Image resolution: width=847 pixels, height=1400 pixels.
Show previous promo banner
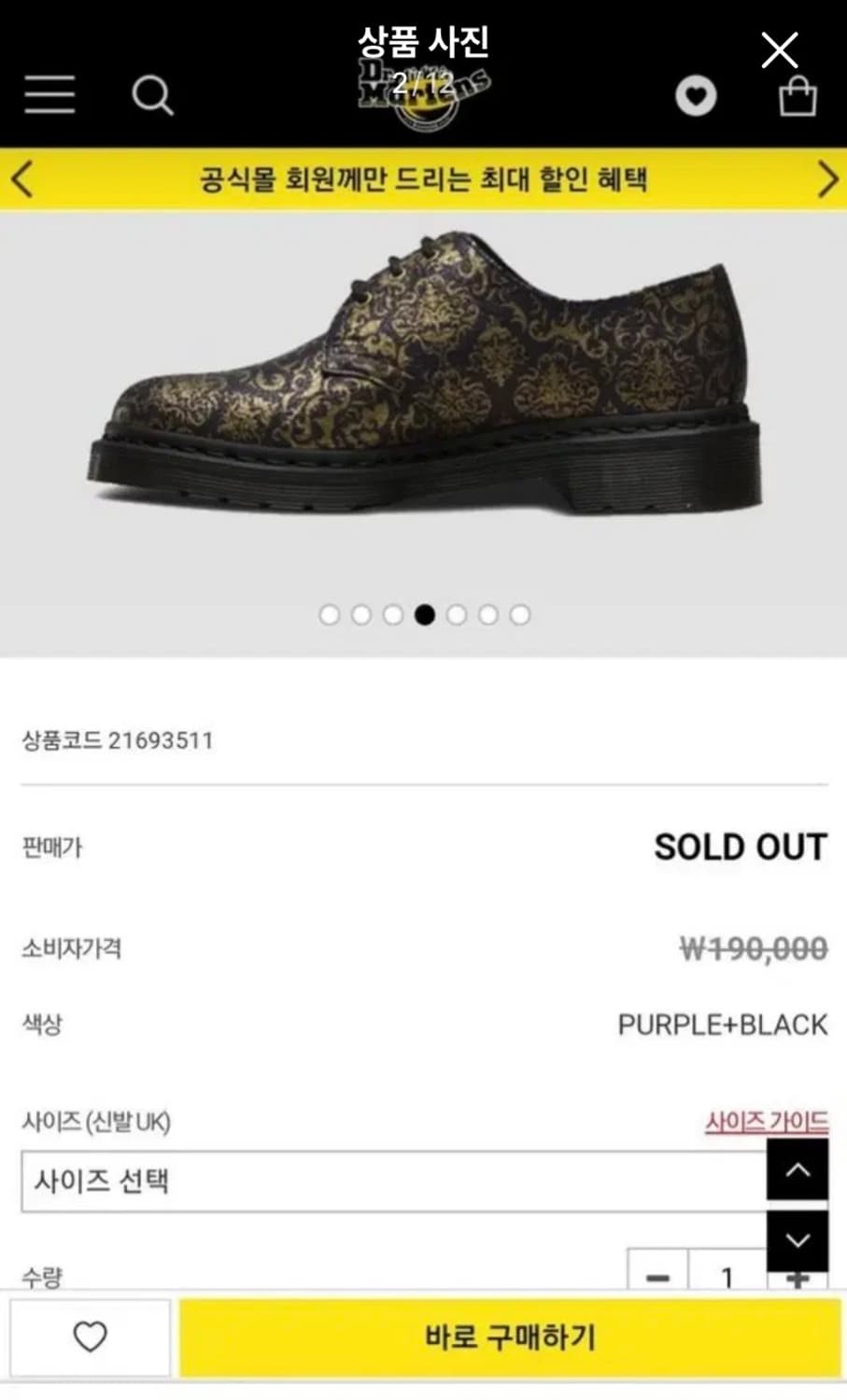(x=22, y=179)
